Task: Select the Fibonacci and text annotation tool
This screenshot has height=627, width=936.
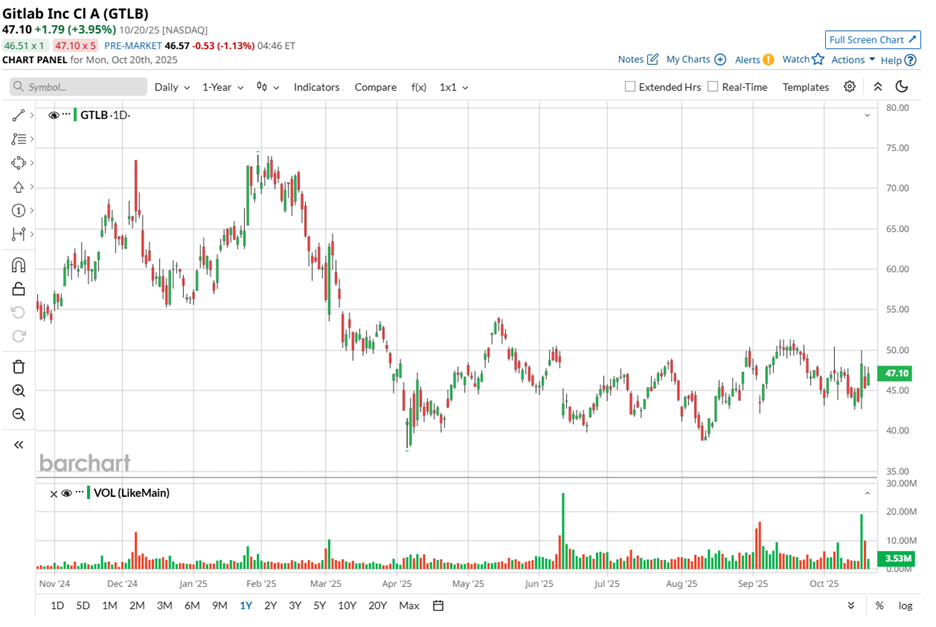Action: [19, 139]
